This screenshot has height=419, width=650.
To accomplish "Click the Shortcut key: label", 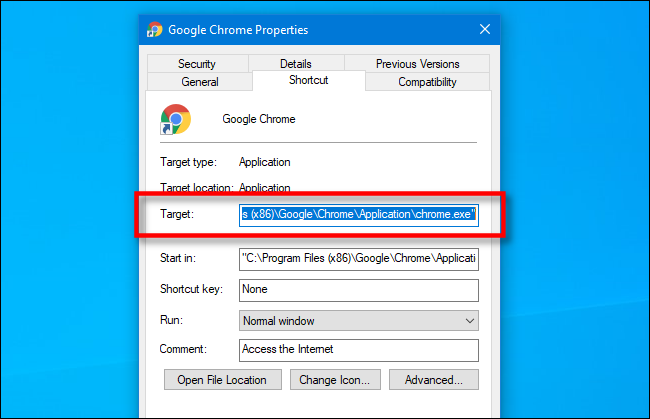I will (x=192, y=289).
